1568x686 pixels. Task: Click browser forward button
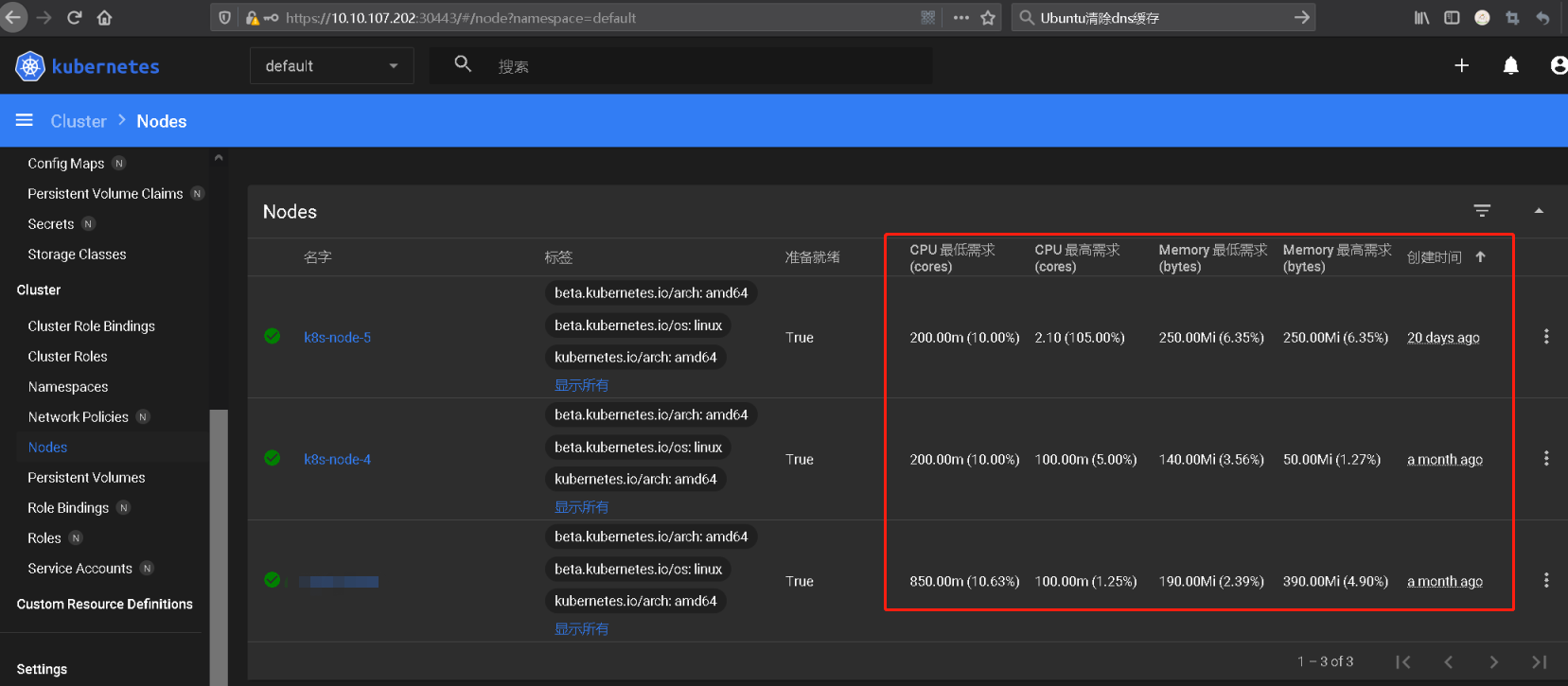point(44,17)
